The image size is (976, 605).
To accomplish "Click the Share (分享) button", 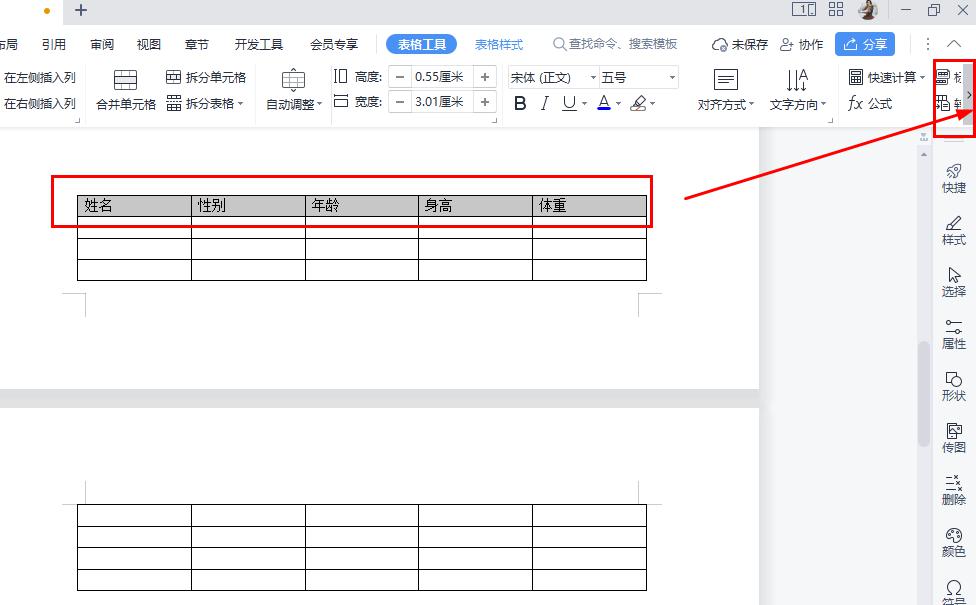I will coord(865,44).
